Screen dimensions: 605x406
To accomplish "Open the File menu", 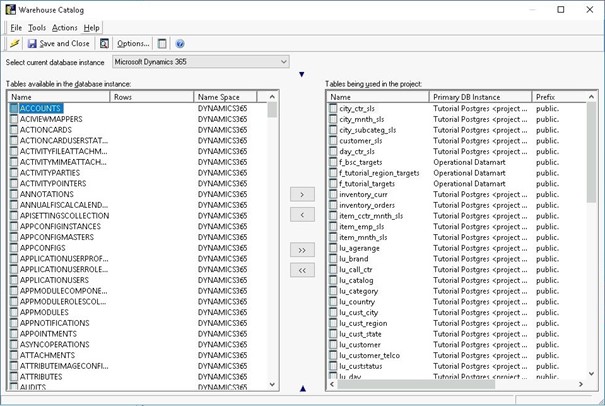I will pyautogui.click(x=16, y=27).
